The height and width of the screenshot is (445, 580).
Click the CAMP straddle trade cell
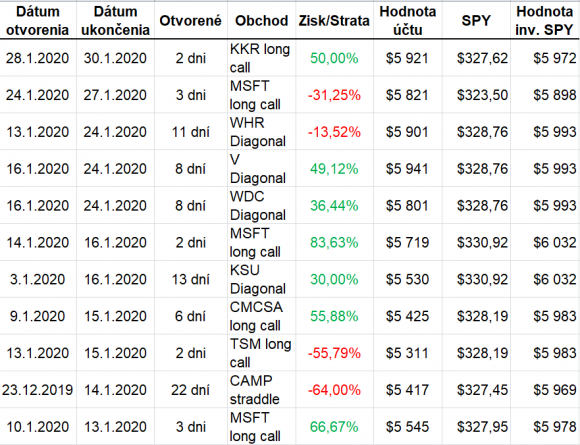click(x=261, y=390)
